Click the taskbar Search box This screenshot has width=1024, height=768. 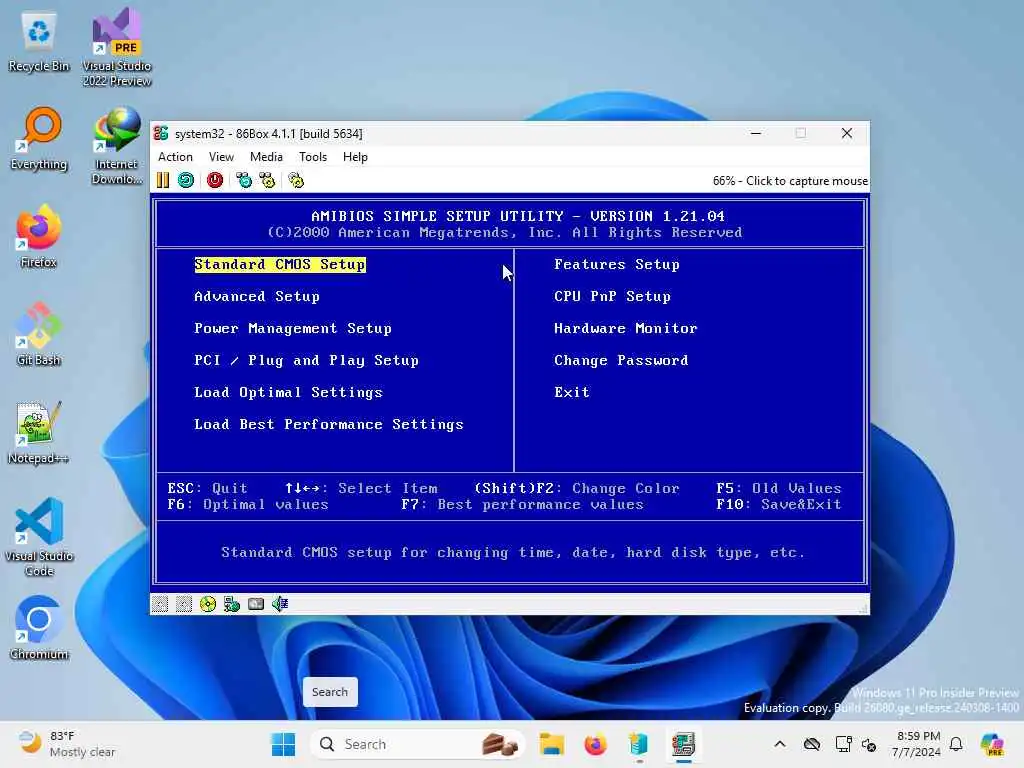pos(418,744)
